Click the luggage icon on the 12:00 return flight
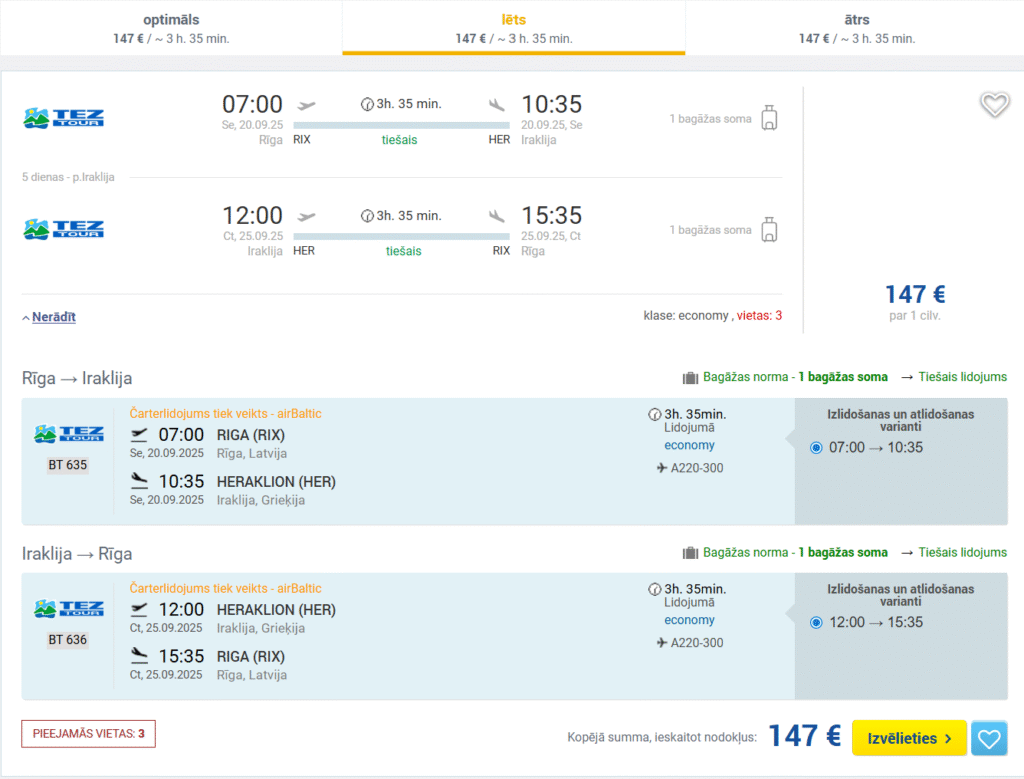This screenshot has width=1024, height=779. coord(769,230)
